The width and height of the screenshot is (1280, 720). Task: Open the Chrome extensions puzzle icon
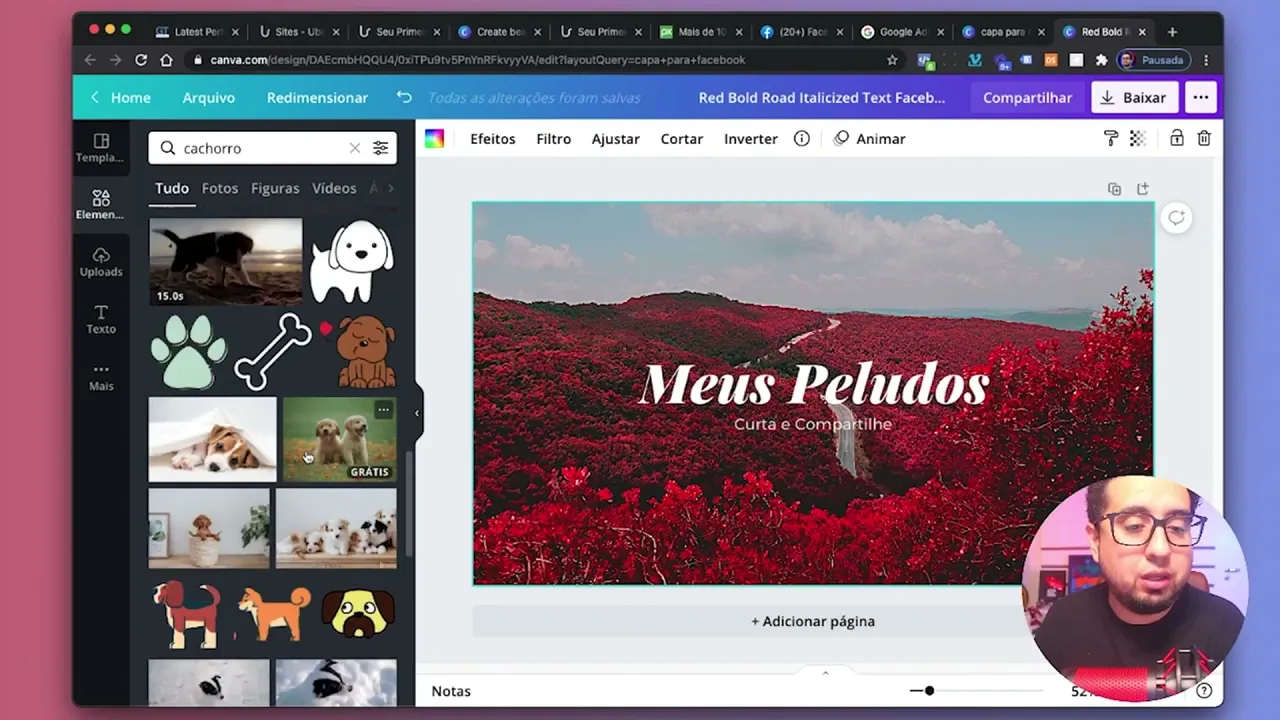pyautogui.click(x=1101, y=60)
